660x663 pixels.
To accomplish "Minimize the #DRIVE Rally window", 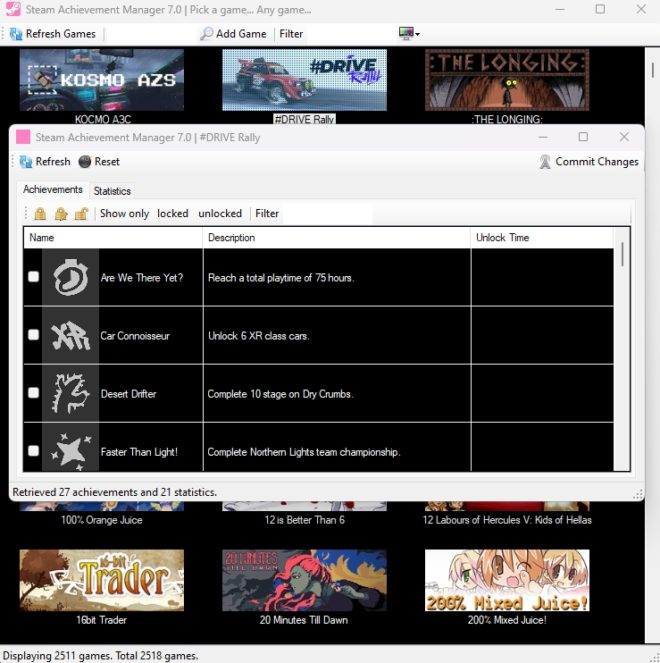I will point(543,137).
